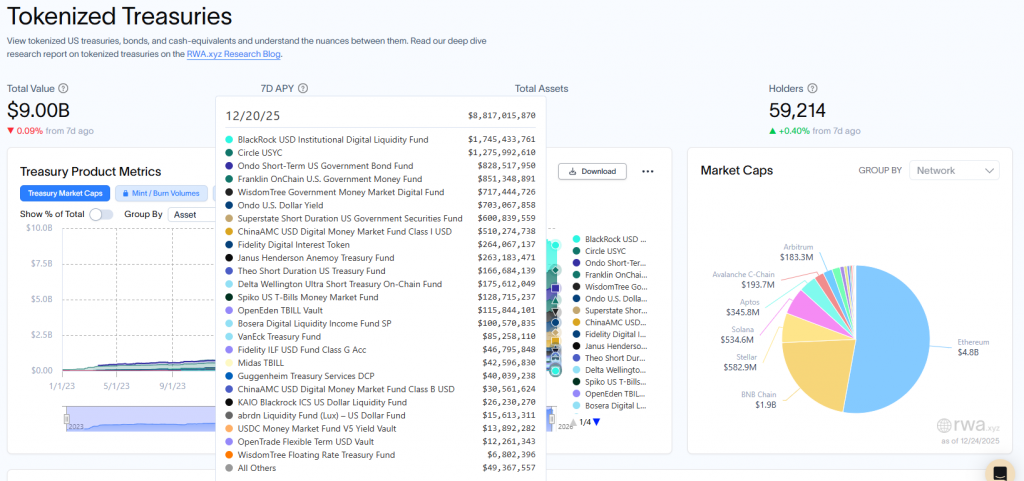This screenshot has height=481, width=1024.
Task: Click the Delta Wellingto... legend entry
Action: click(609, 369)
